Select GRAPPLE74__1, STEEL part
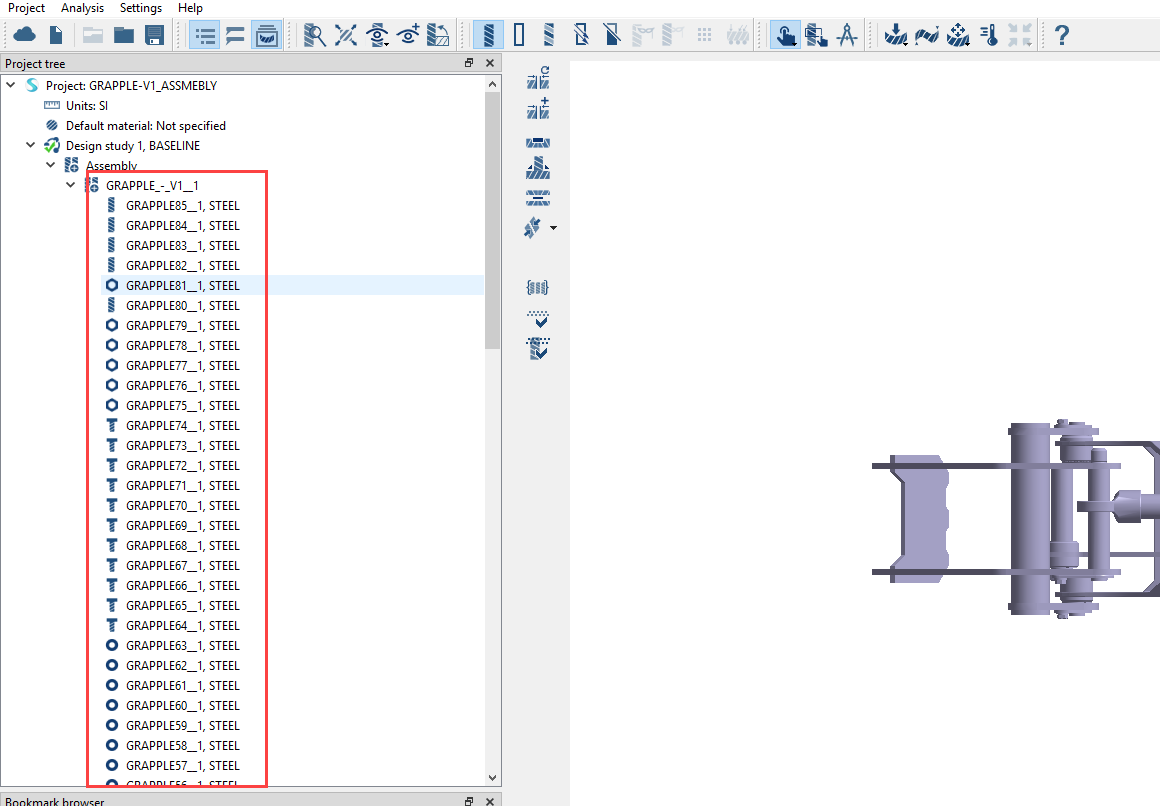 182,425
